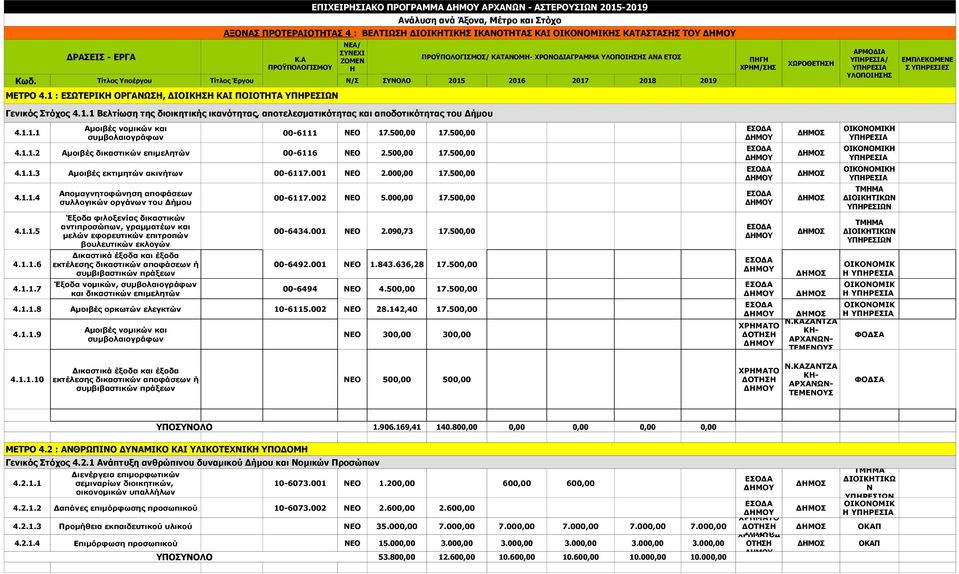The image size is (959, 574).
Task: Select the 'Τίτλος Υποέργου' header cell
Action: coord(125,81)
